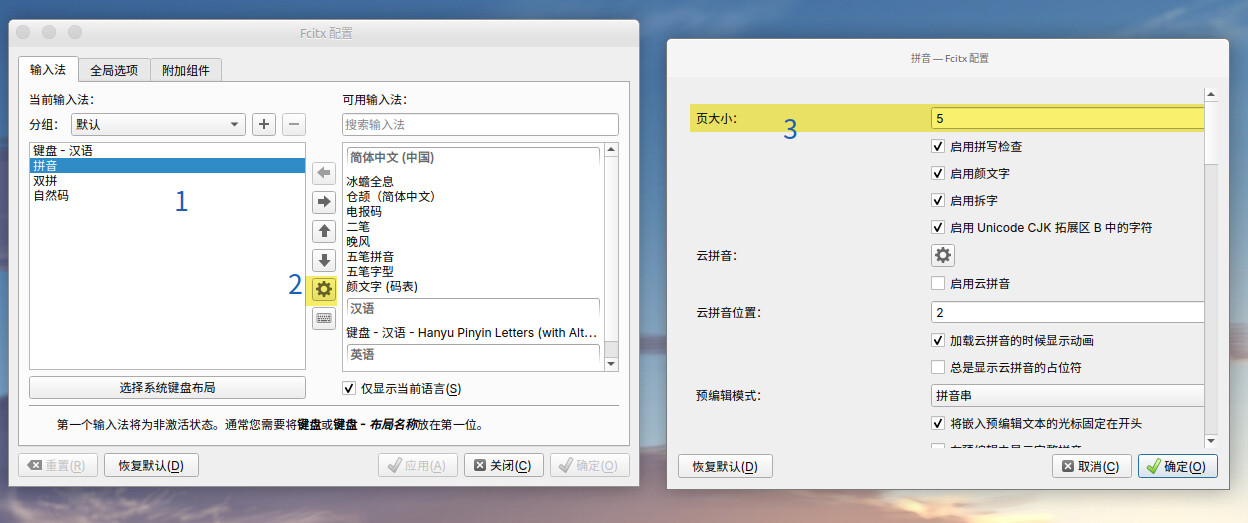The image size is (1248, 523).
Task: Select 键盘 - 汉语 in current input methods
Action: [167, 150]
